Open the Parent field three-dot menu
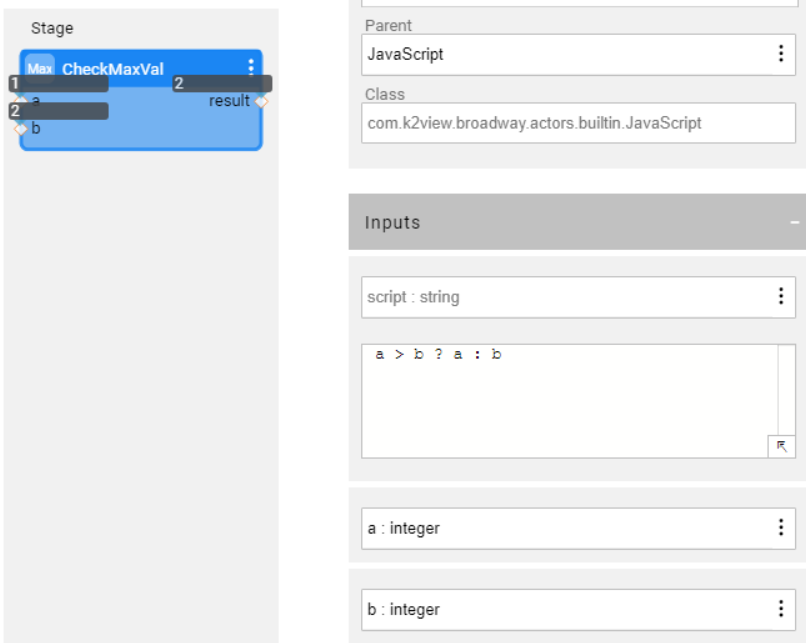 (780, 54)
